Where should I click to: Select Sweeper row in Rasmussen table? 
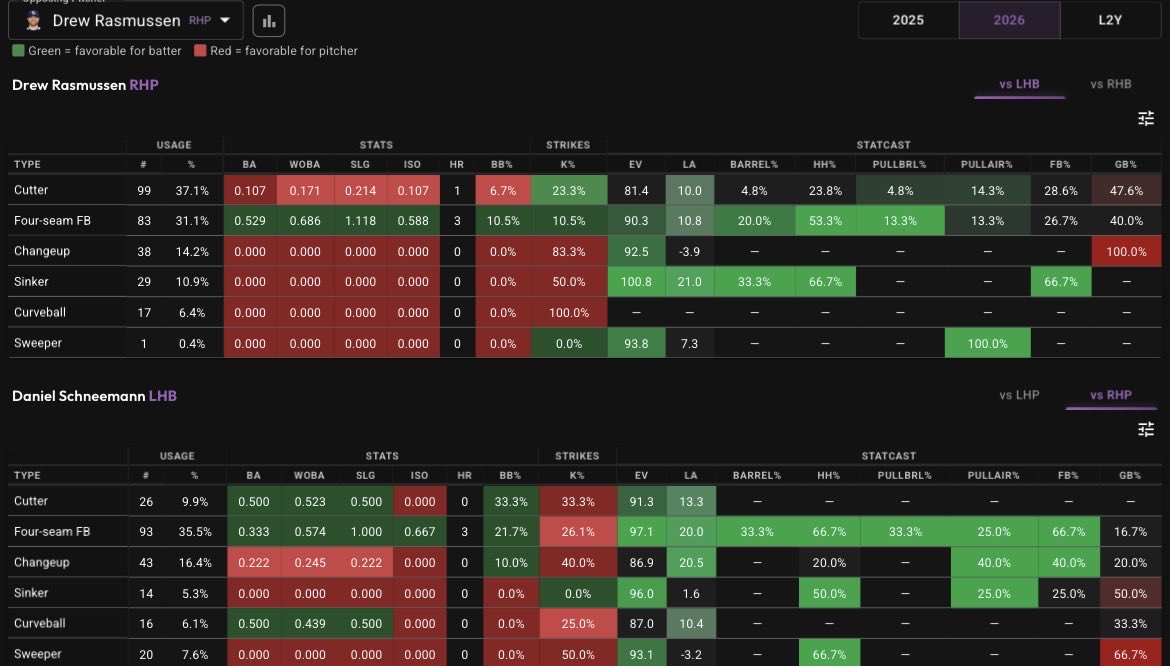pyautogui.click(x=585, y=343)
